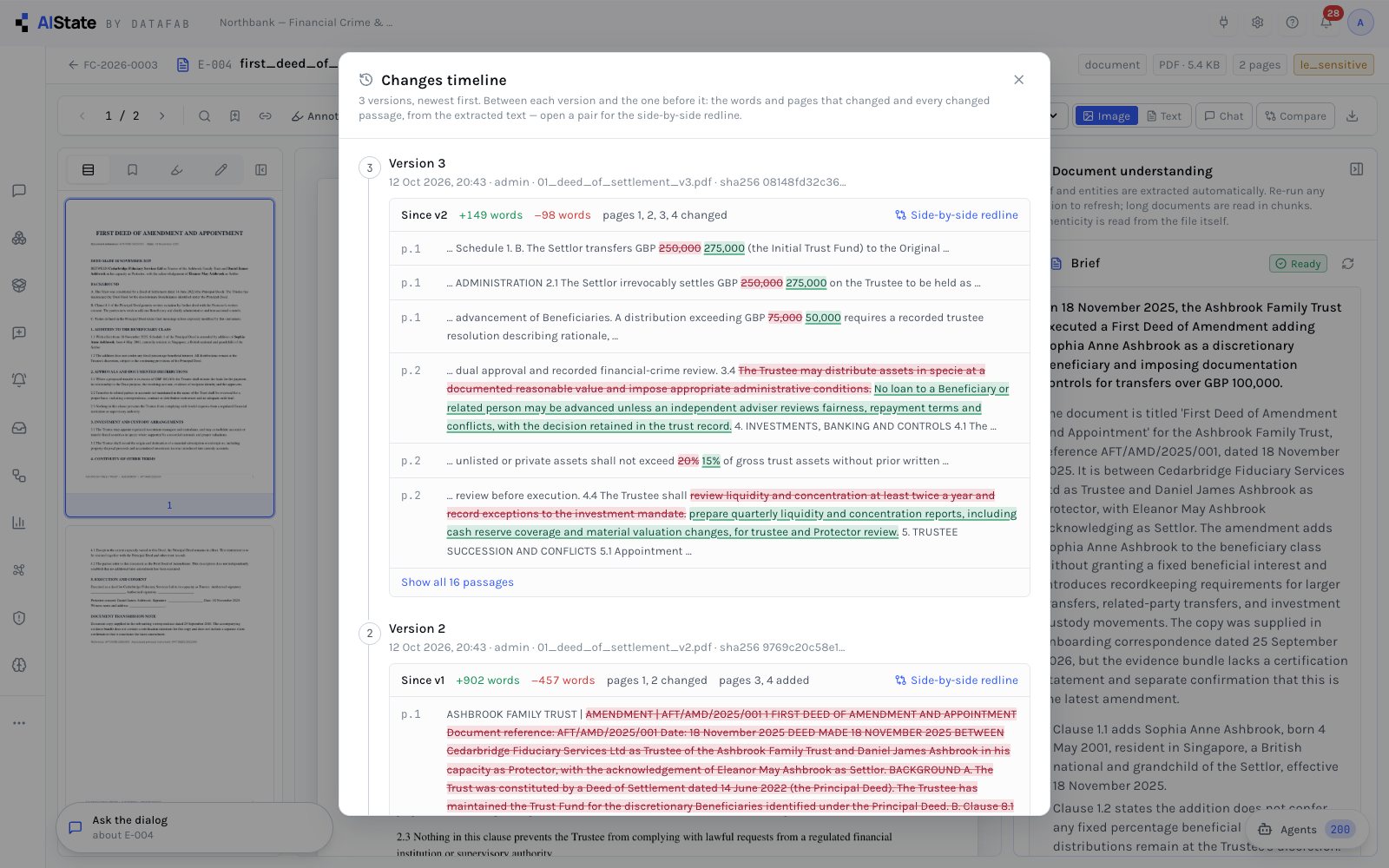This screenshot has width=1389, height=868.
Task: Select Version 3 timeline marker
Action: pyautogui.click(x=370, y=168)
